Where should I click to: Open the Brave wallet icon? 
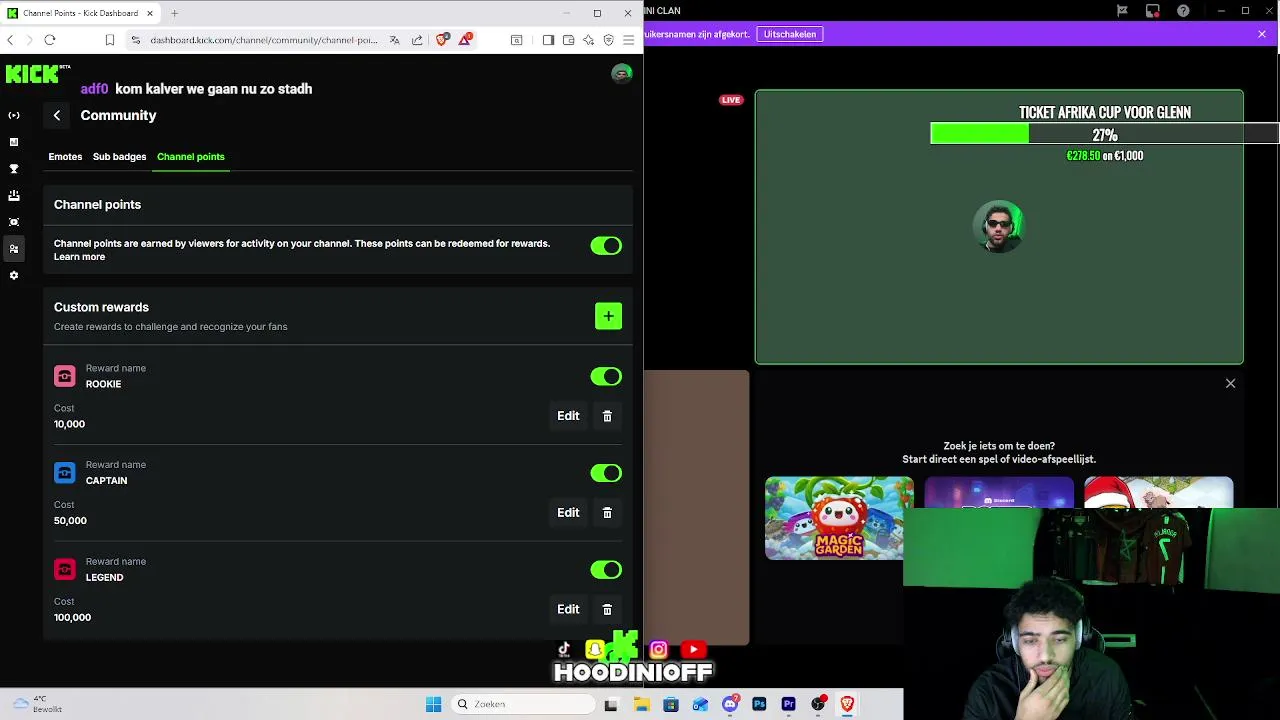(568, 40)
